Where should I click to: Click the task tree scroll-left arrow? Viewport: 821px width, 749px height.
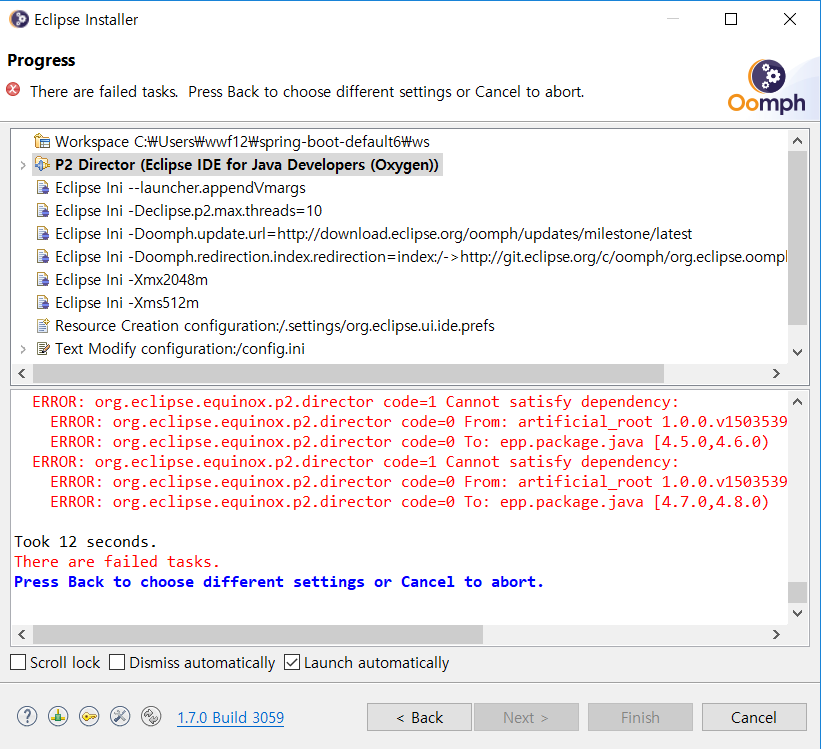pos(21,373)
